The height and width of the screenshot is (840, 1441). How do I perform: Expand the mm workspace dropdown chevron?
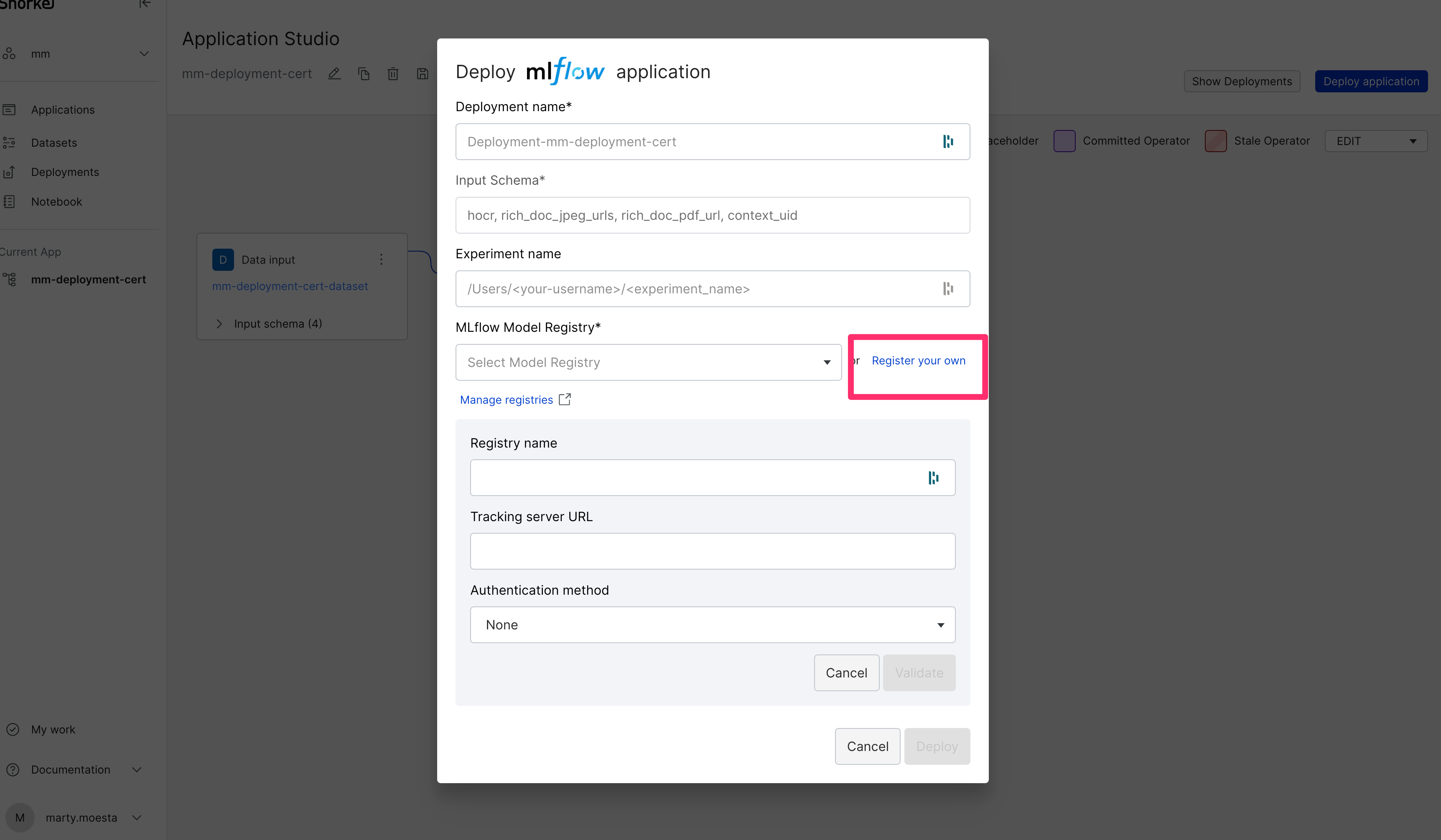point(144,54)
